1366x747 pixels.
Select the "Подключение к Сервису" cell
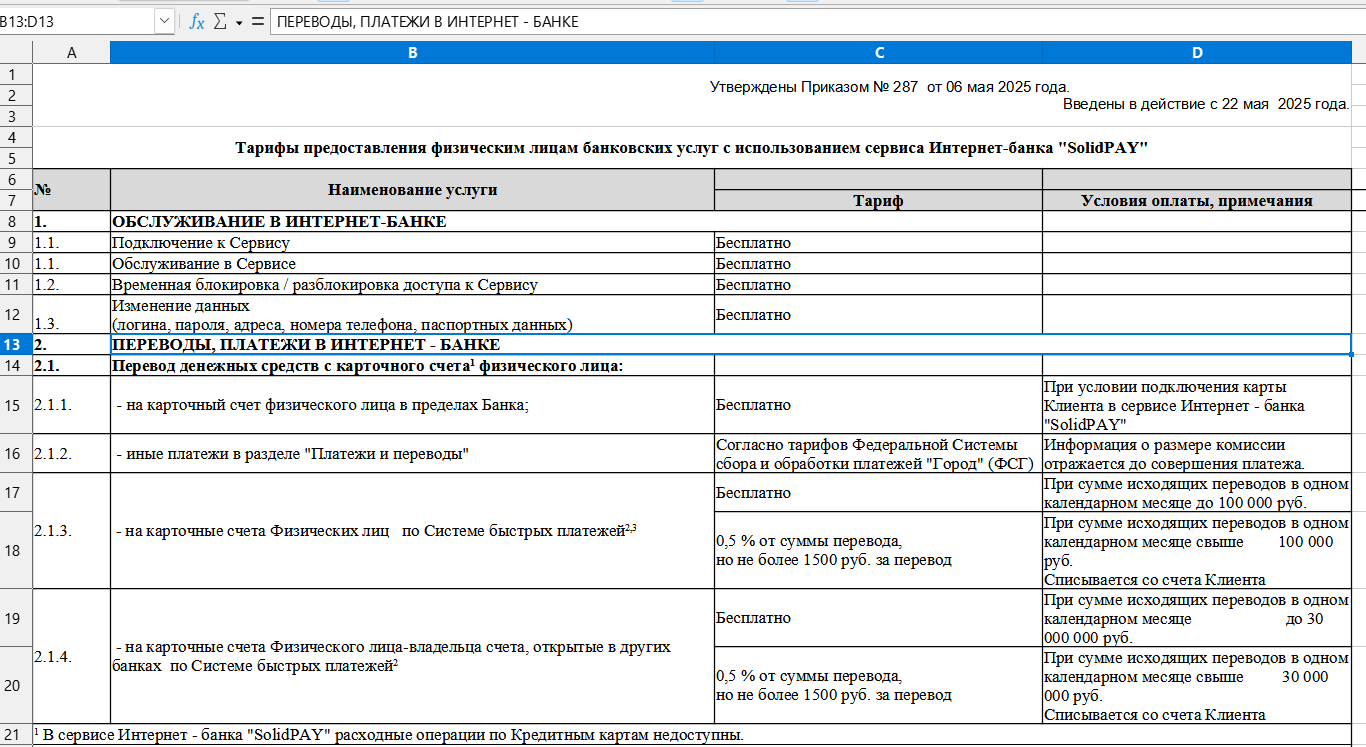tap(412, 242)
